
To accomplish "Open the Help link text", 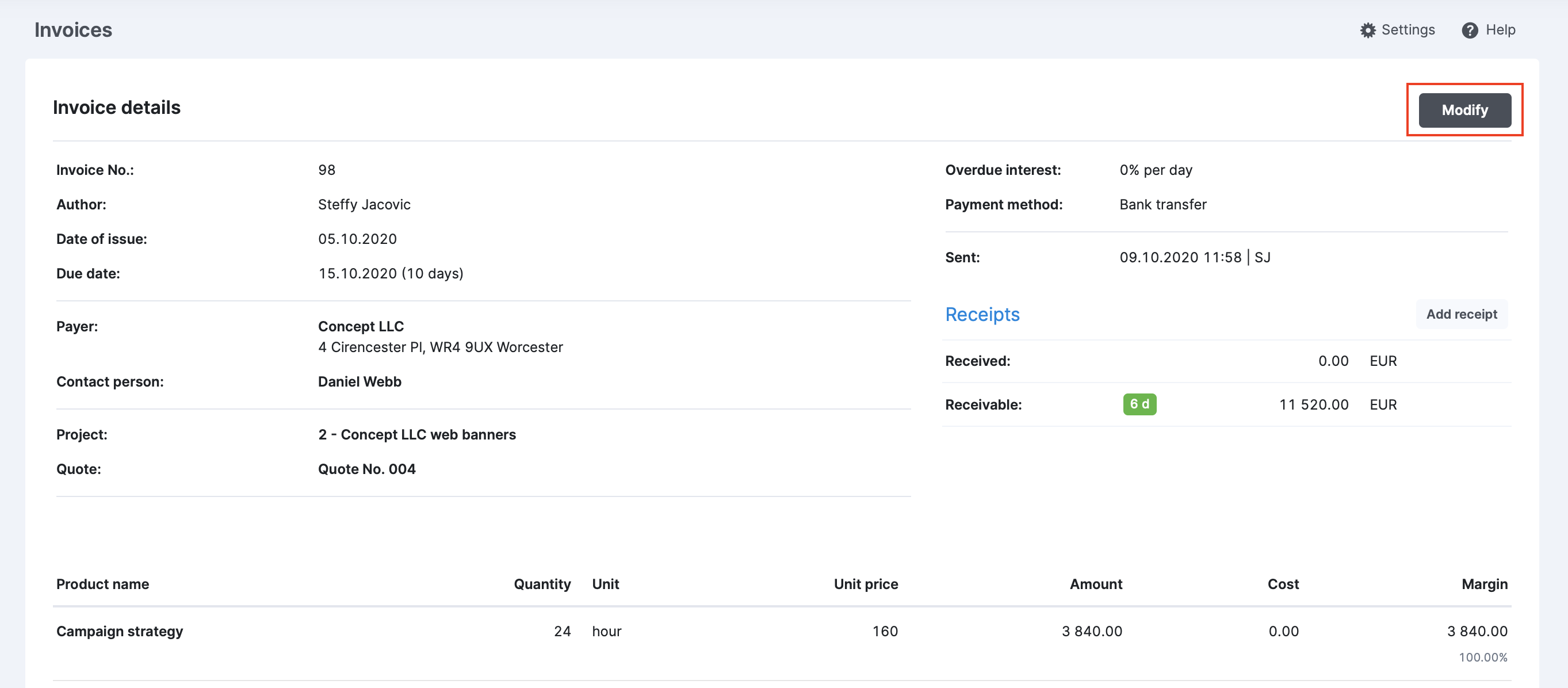I will (x=1500, y=30).
